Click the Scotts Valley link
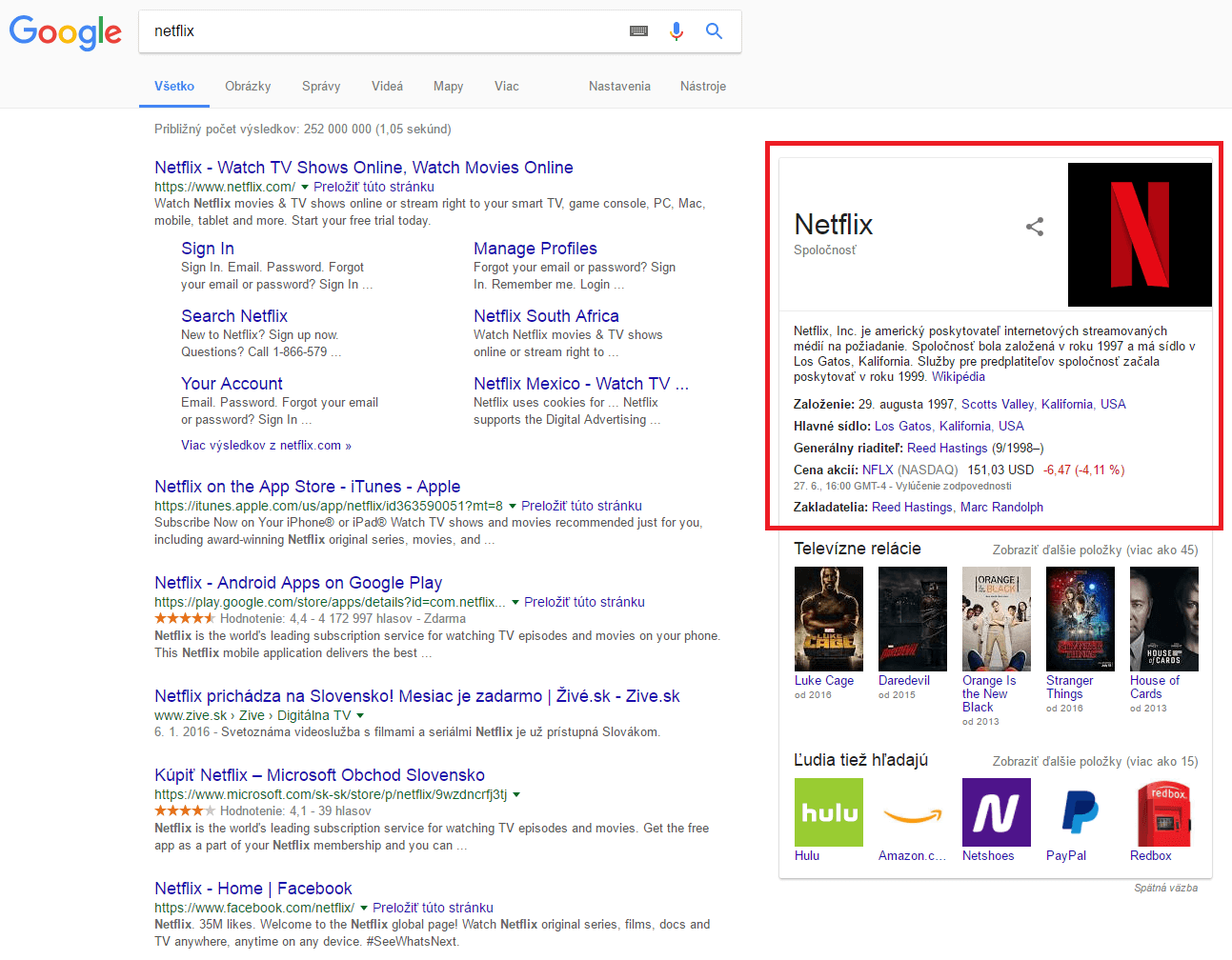The height and width of the screenshot is (960, 1232). coord(998,404)
